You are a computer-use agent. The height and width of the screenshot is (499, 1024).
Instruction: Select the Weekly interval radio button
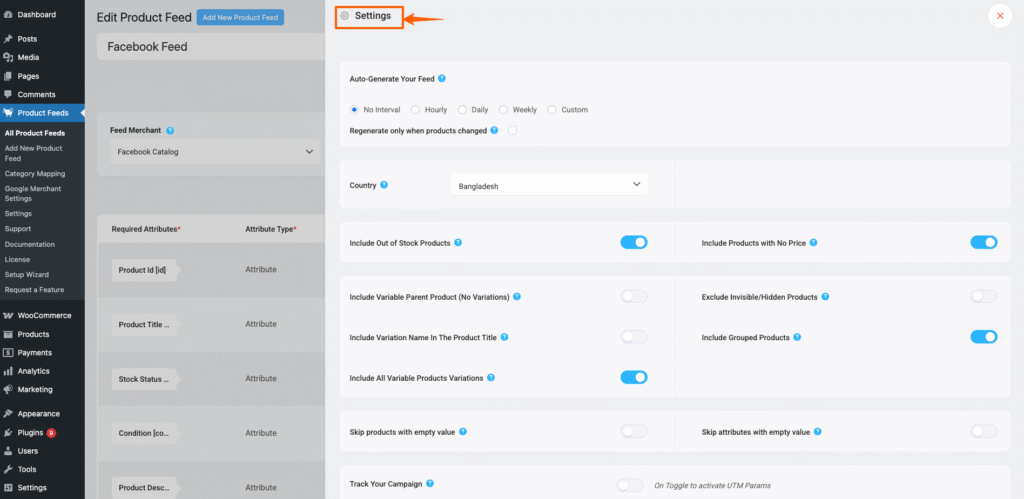(504, 110)
